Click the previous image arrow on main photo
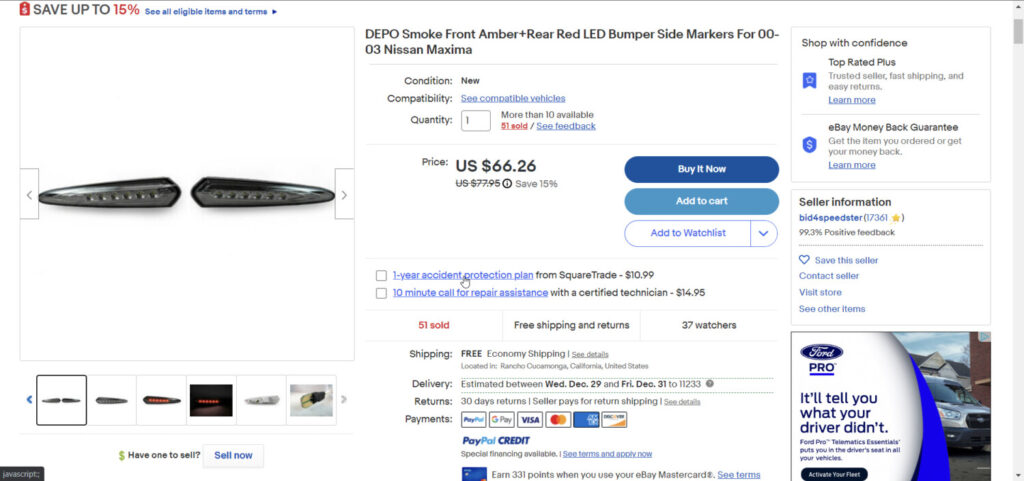Screen dimensions: 1024x481 point(29,196)
